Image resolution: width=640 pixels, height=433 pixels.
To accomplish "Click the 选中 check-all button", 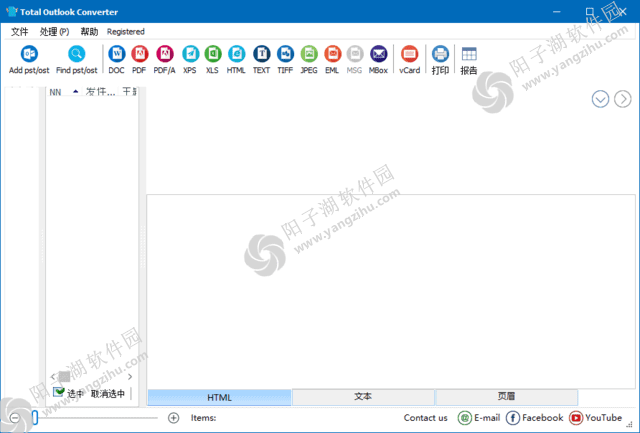I will tap(68, 393).
